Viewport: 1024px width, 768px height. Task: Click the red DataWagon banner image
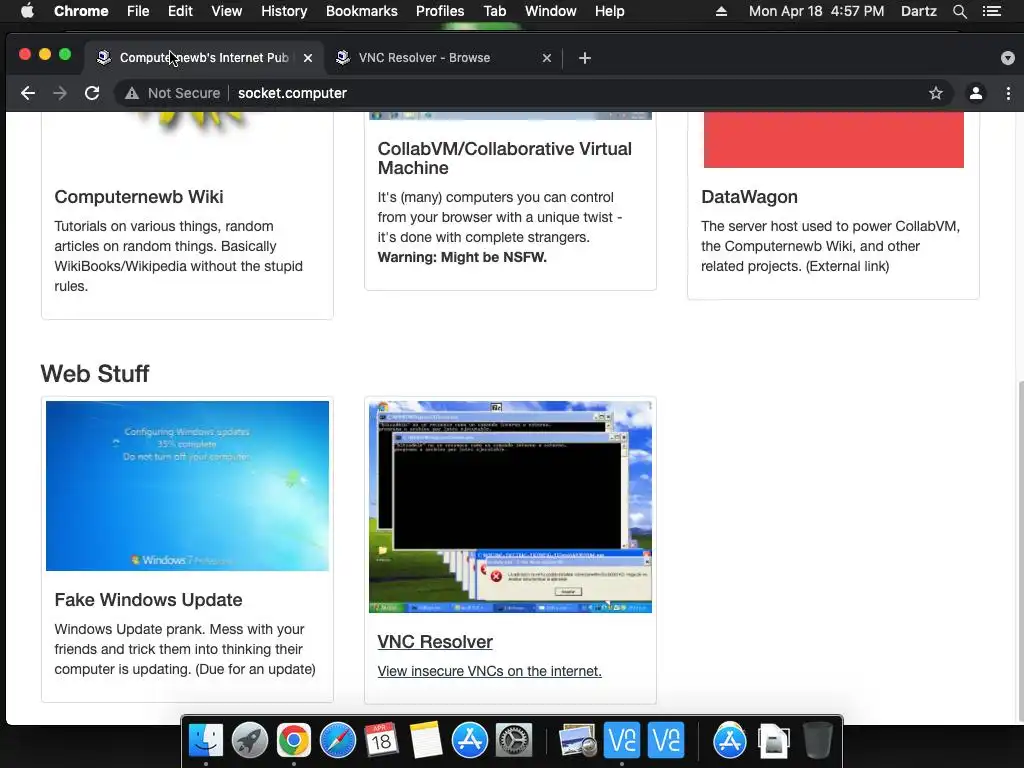[833, 140]
